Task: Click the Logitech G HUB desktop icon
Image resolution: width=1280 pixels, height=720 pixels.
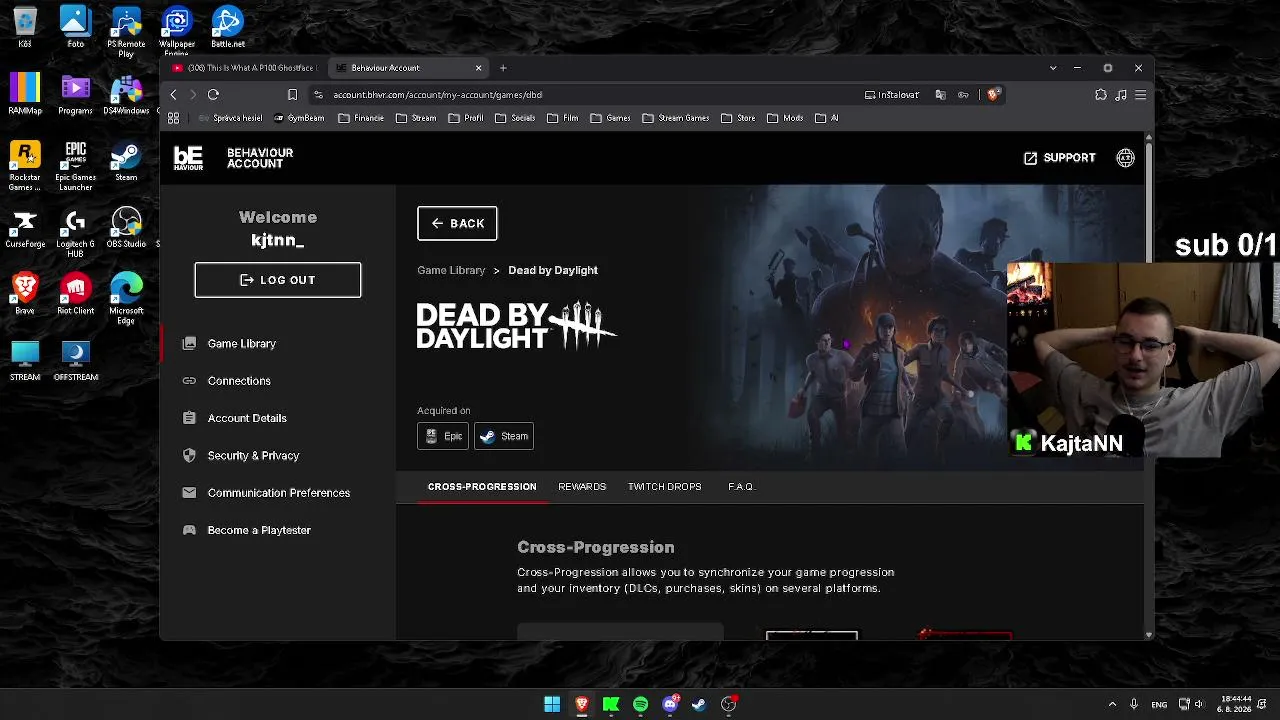Action: pos(76,234)
